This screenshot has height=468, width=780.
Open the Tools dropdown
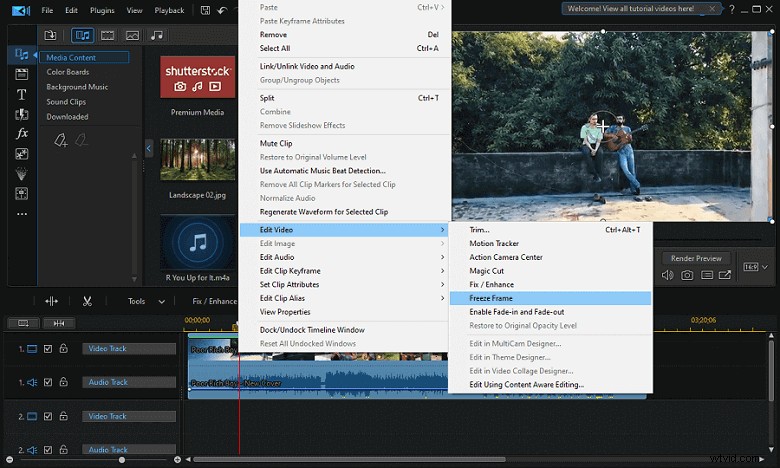tap(146, 301)
